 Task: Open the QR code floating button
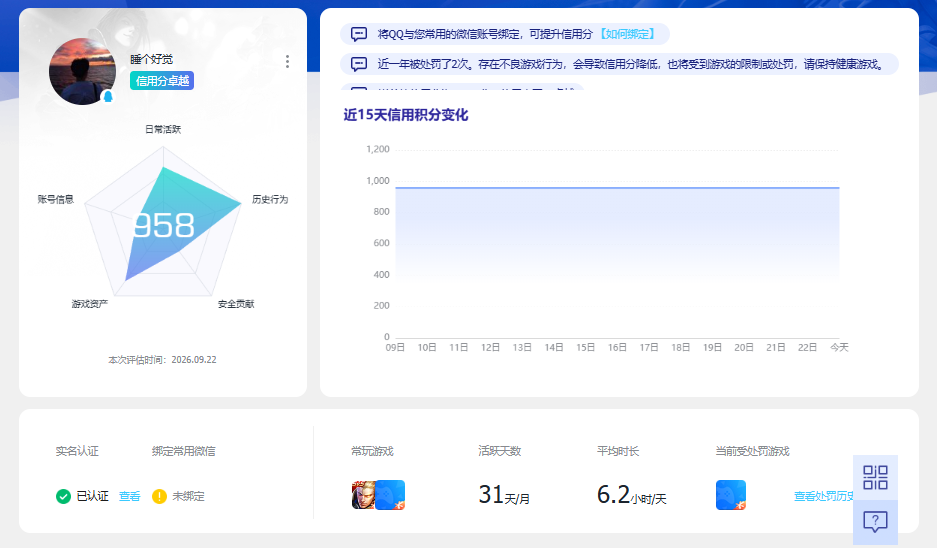[x=875, y=477]
